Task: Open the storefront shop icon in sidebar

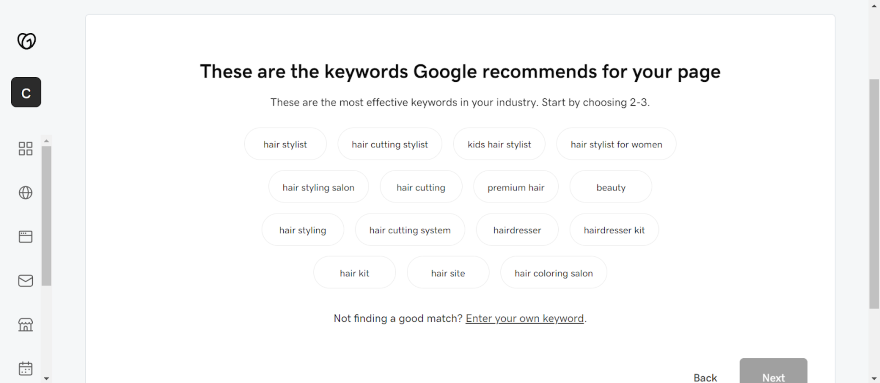Action: point(26,325)
